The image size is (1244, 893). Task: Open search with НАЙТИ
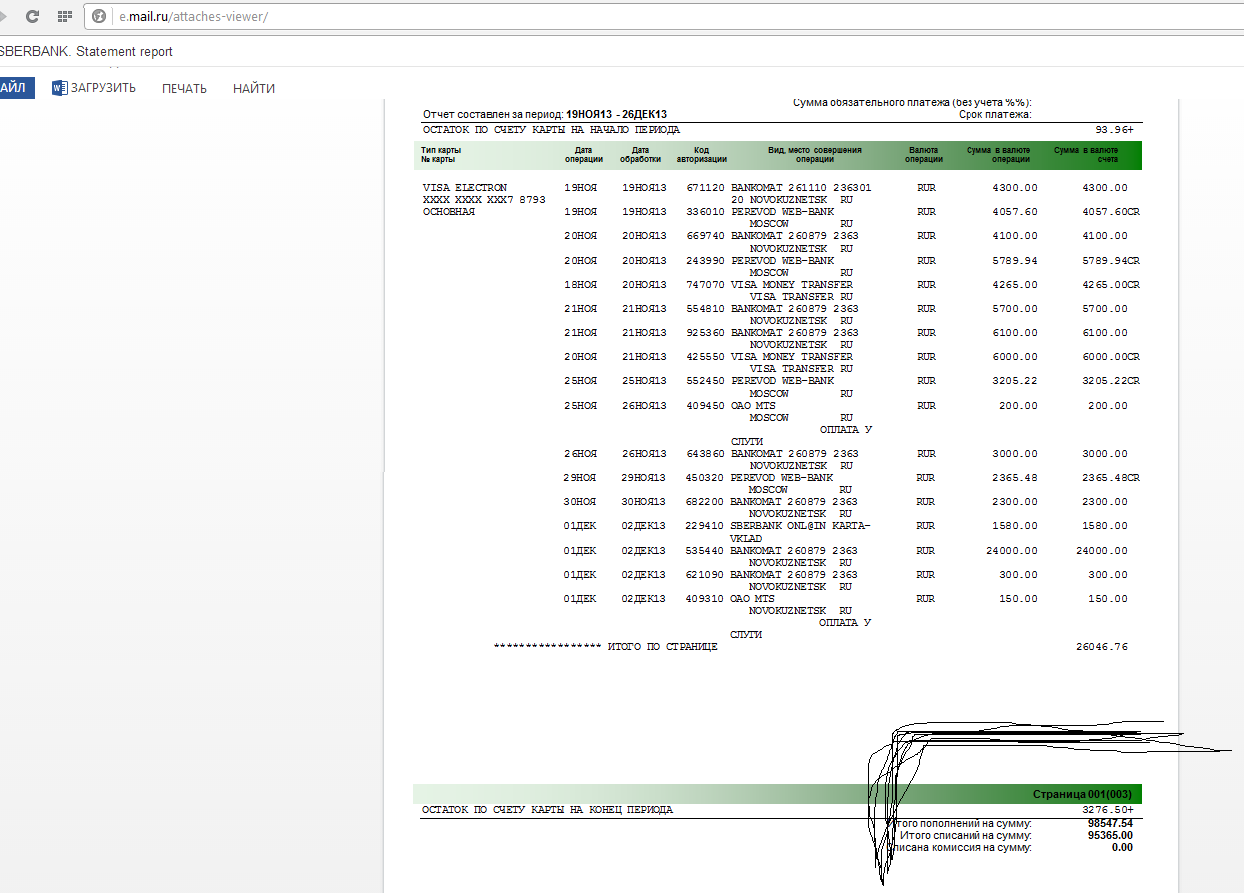[x=254, y=88]
